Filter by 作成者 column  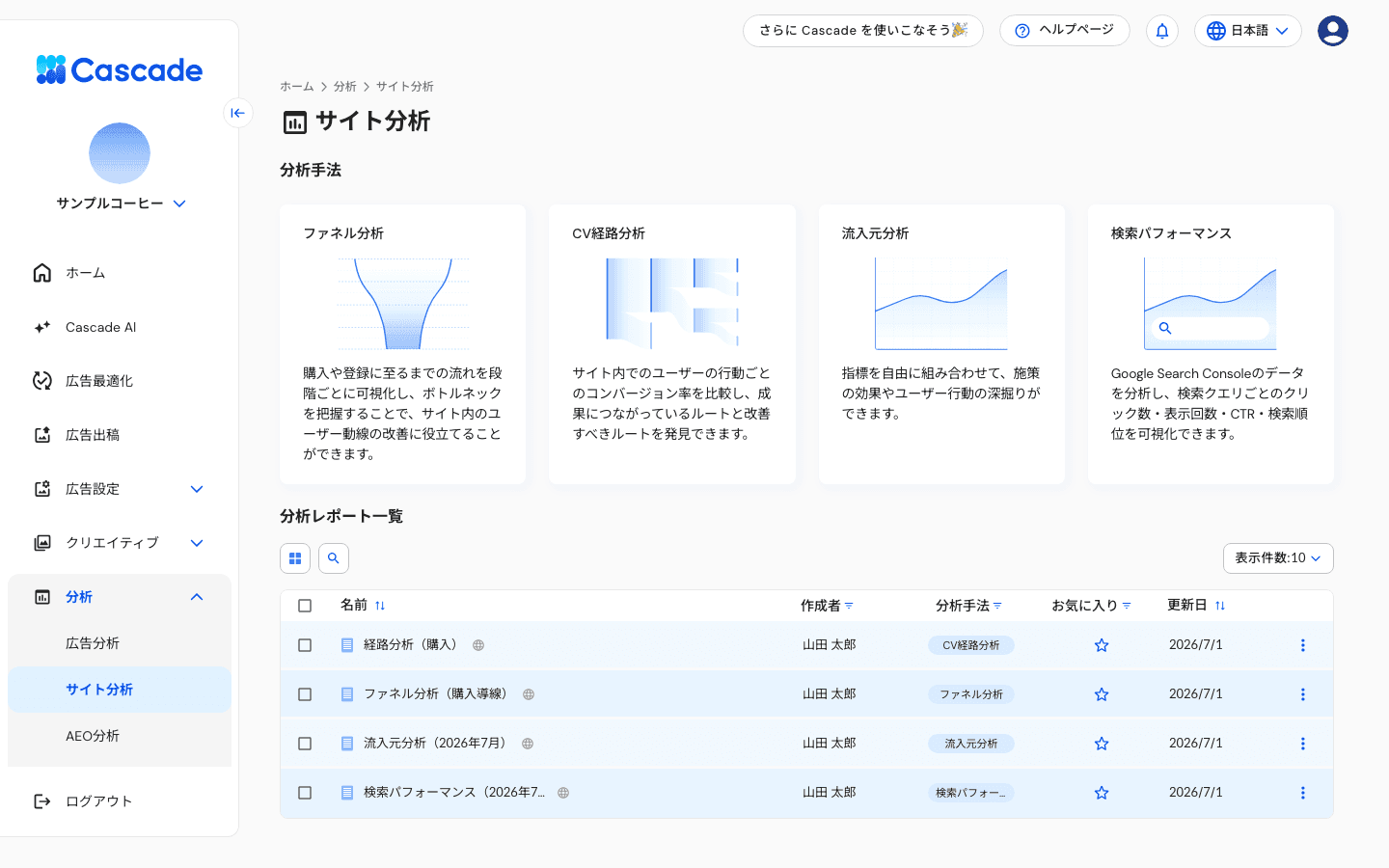[x=849, y=606]
